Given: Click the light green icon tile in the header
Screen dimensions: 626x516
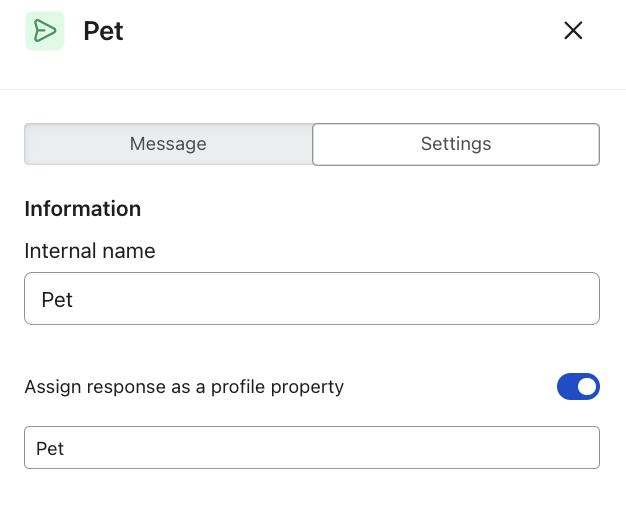Looking at the screenshot, I should click(x=44, y=31).
